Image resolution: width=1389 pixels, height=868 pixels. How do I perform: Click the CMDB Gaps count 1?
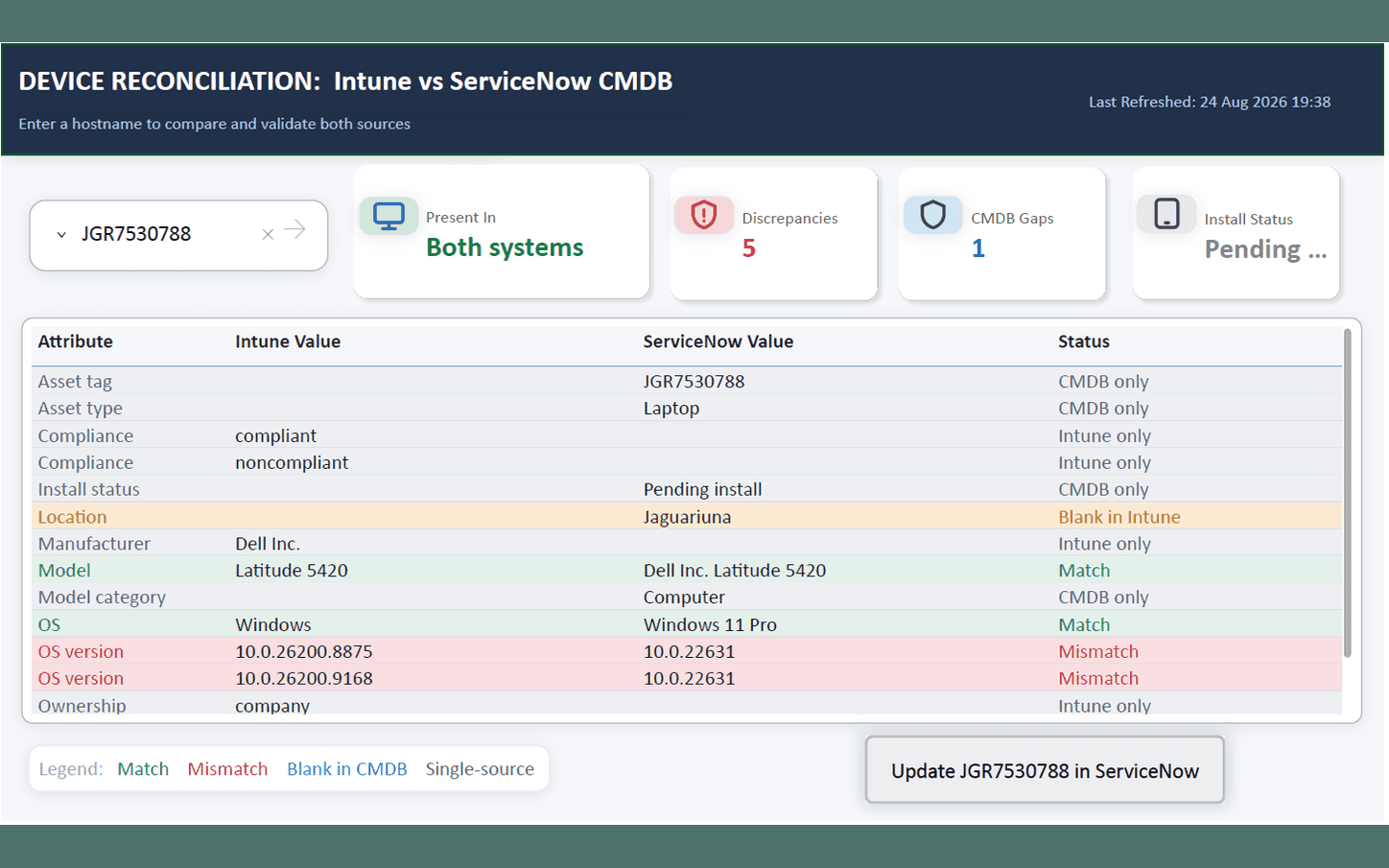(977, 248)
